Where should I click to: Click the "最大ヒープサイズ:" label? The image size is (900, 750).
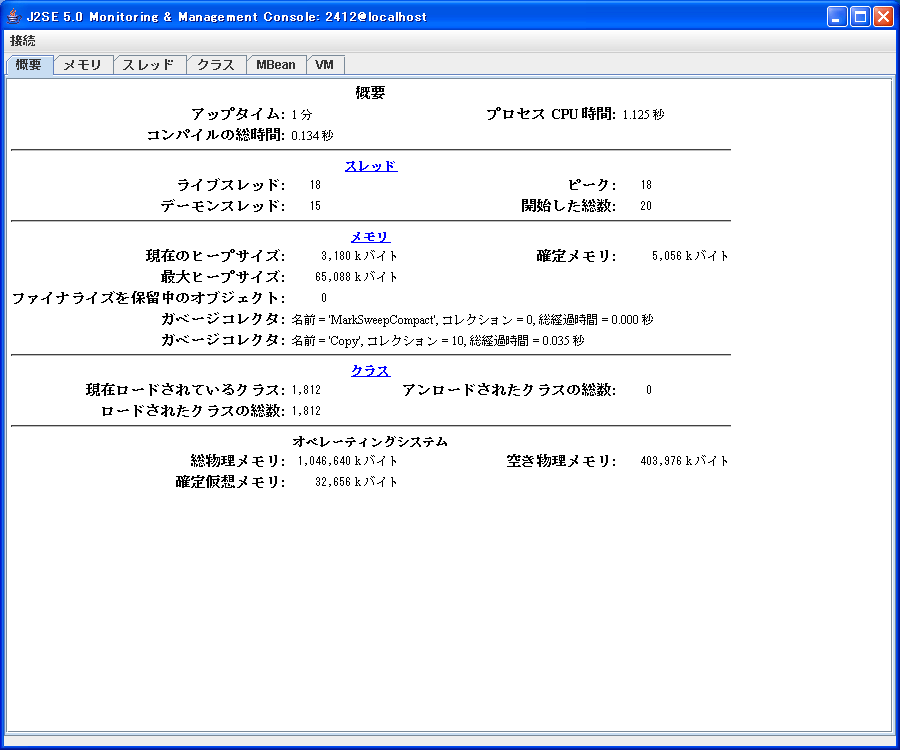(x=223, y=277)
